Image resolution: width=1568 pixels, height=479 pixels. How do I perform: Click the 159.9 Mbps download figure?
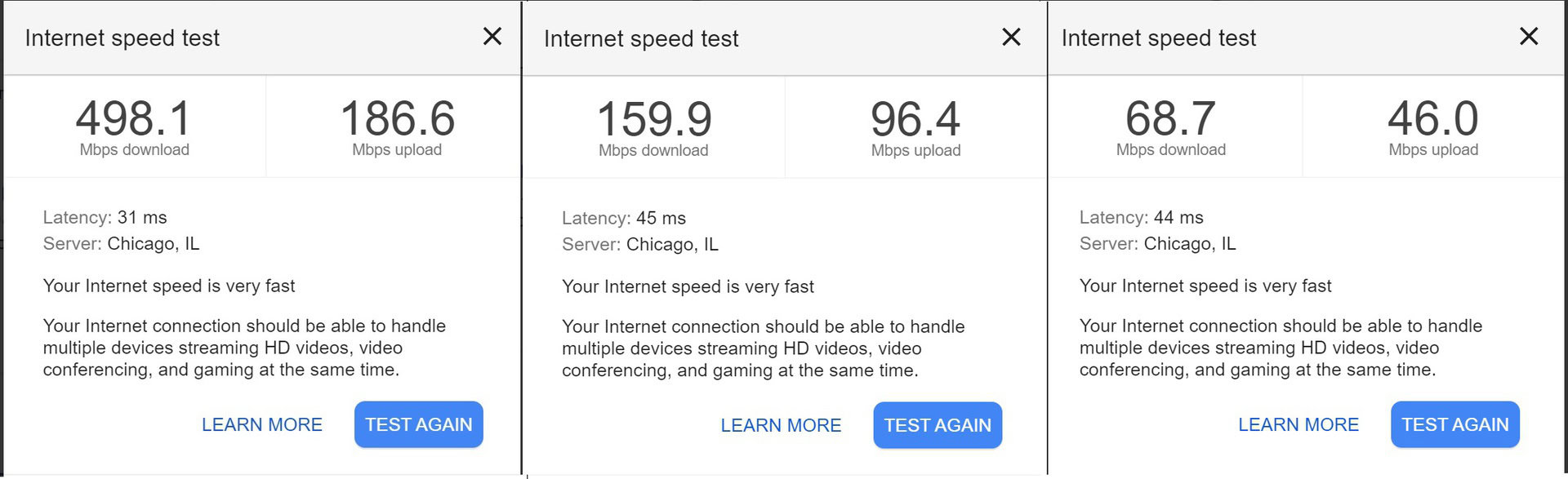click(x=653, y=120)
